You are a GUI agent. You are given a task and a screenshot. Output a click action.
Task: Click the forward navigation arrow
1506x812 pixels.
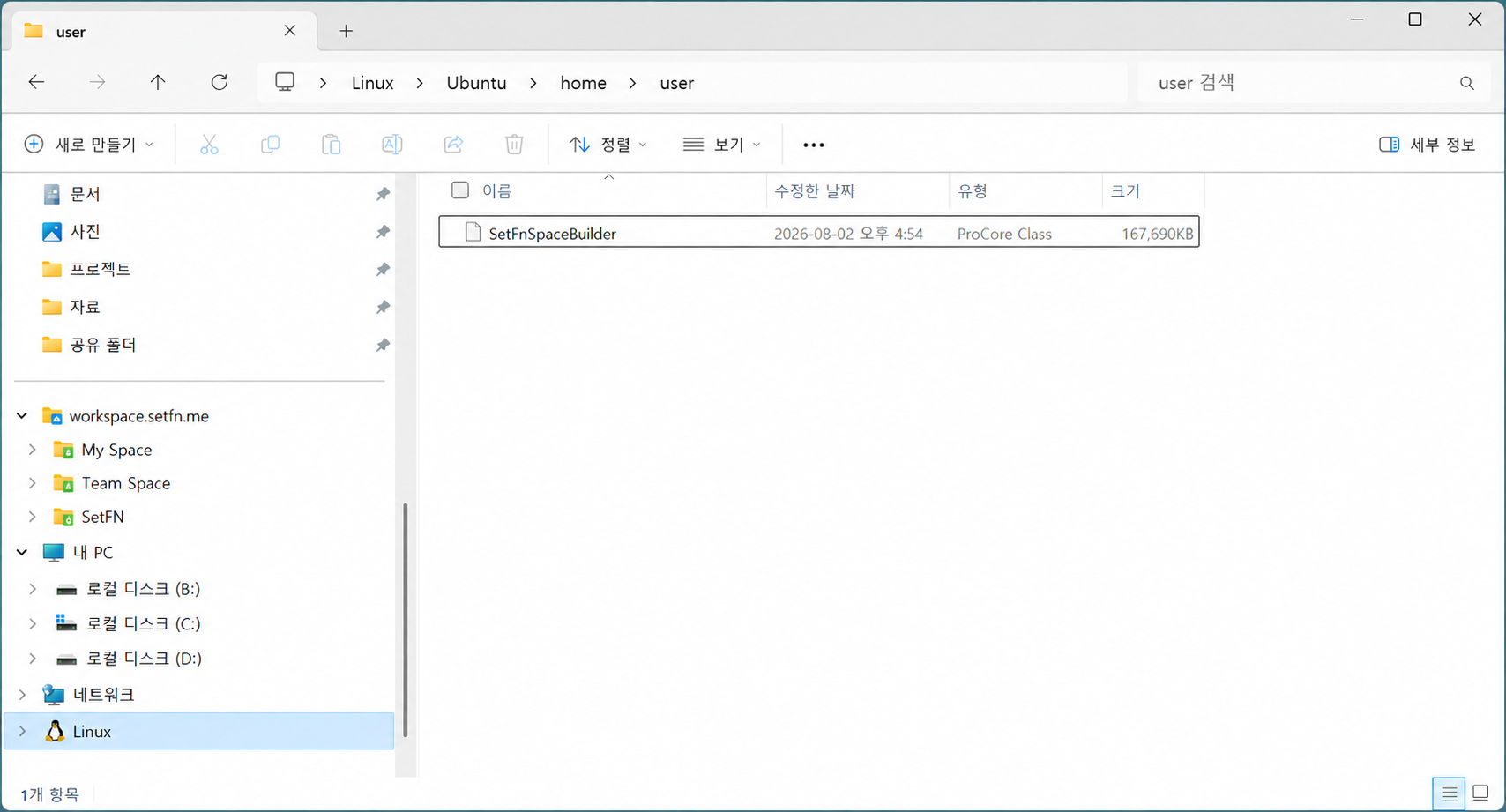(97, 82)
